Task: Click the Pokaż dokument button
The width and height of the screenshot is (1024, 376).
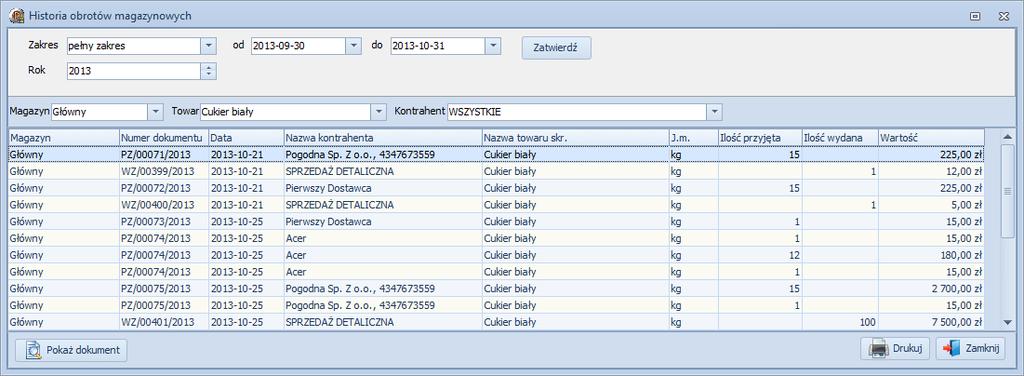Action: click(x=71, y=350)
